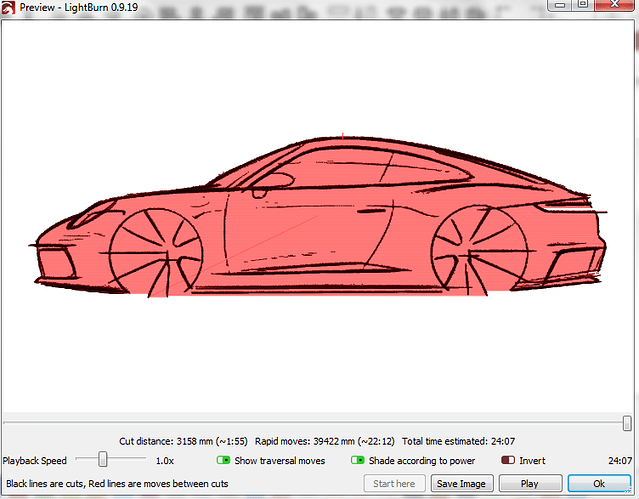The width and height of the screenshot is (639, 499).
Task: Click the 'Cut distance: 3158 mm' text
Action: click(166, 441)
